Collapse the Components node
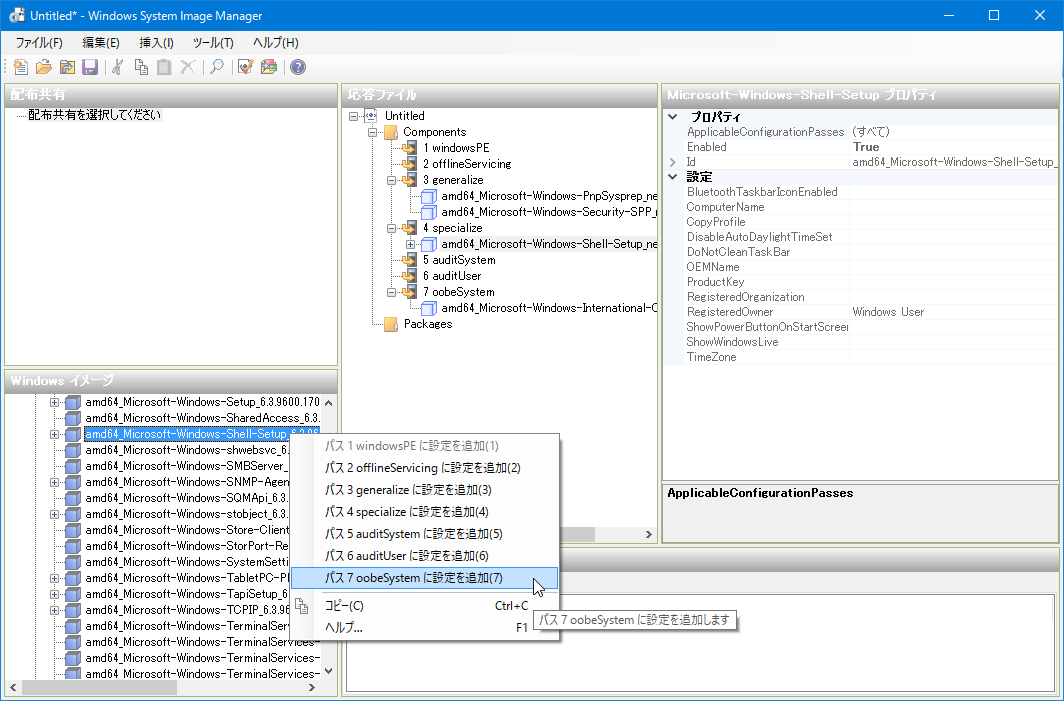The height and width of the screenshot is (701, 1064). click(373, 132)
